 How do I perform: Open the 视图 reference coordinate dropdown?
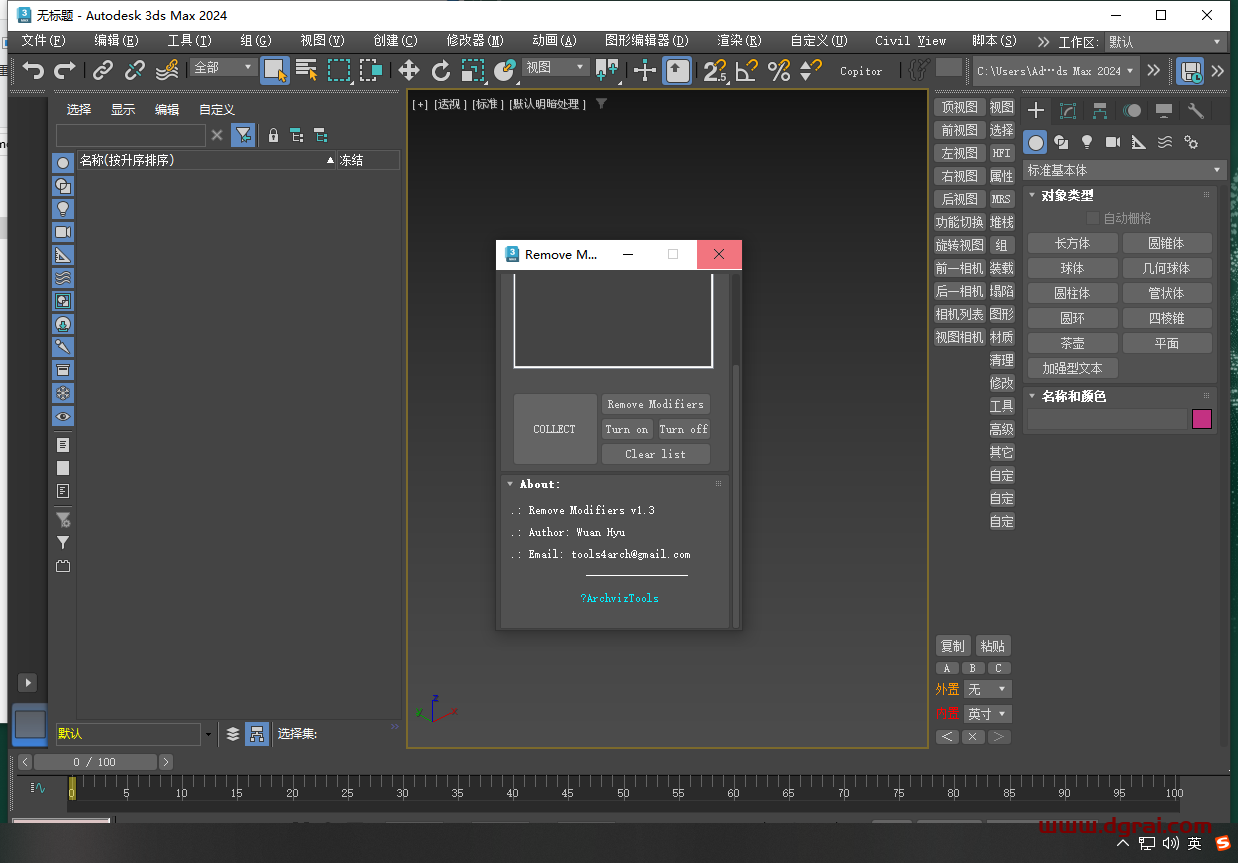point(555,67)
